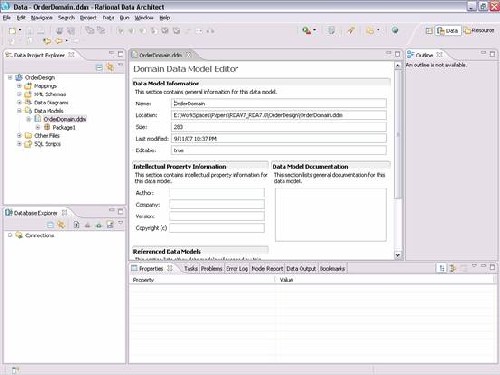
Task: Click the Copyright input field
Action: point(217,228)
